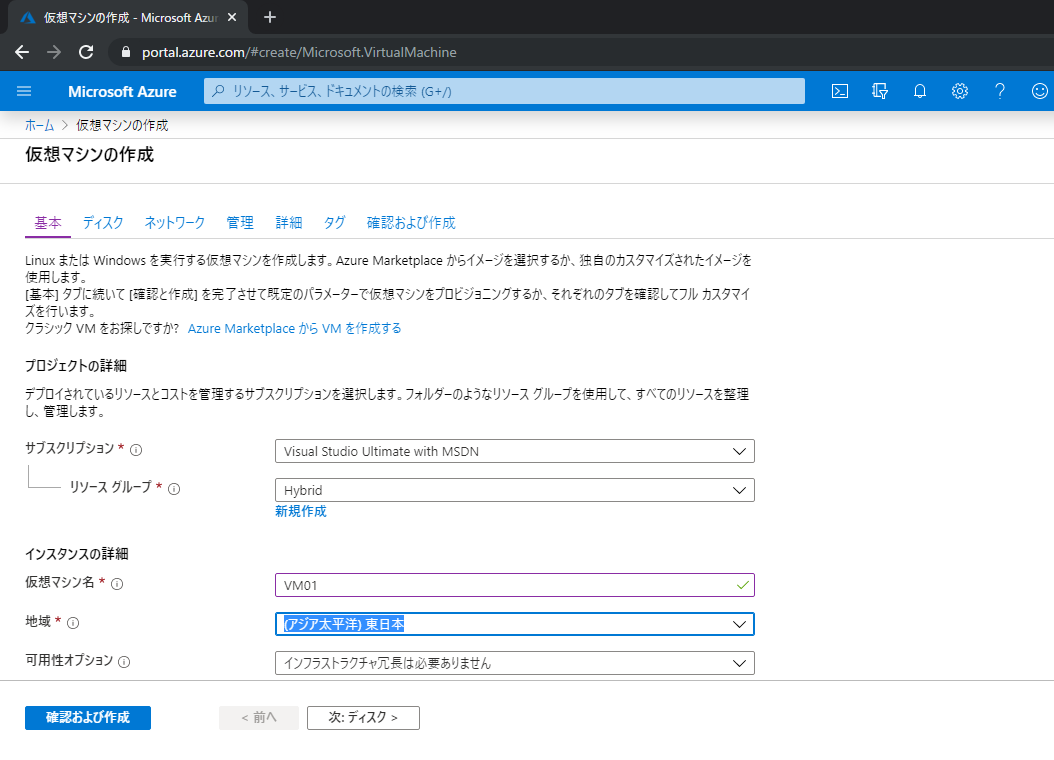Open Azure Marketplace から VM を作成する link
The image size is (1054, 760).
pyautogui.click(x=294, y=329)
